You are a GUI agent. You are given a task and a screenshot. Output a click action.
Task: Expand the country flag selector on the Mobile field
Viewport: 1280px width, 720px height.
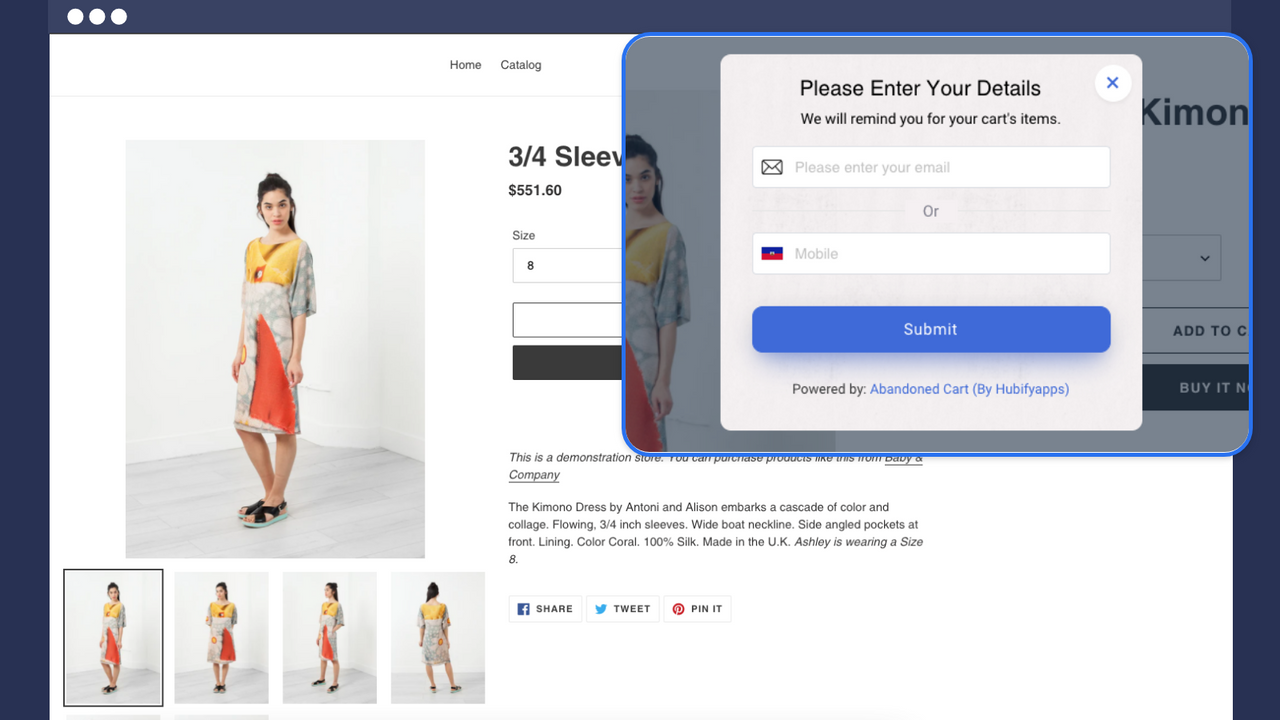(772, 253)
